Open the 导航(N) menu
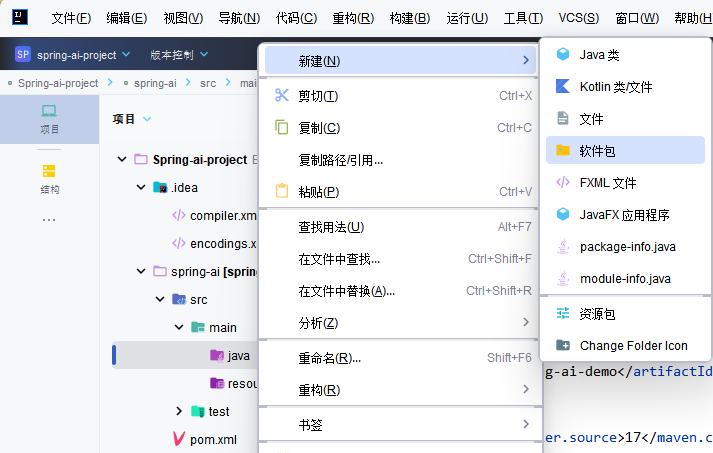 pos(239,18)
